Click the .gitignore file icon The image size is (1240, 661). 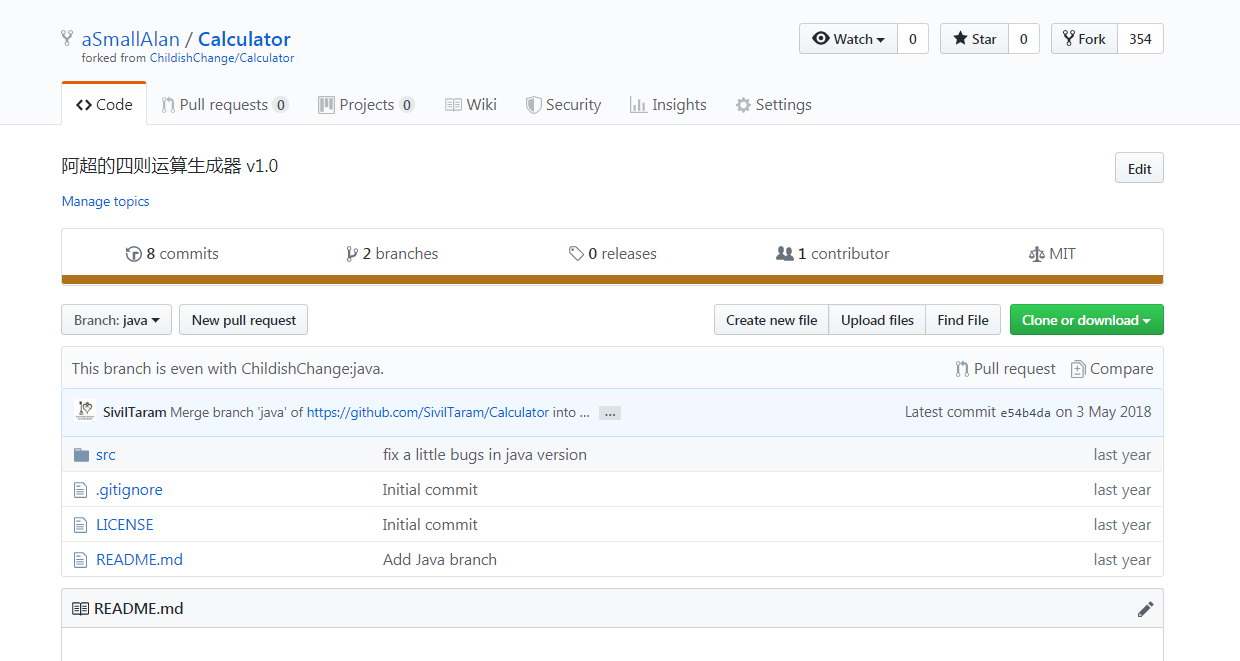(81, 490)
